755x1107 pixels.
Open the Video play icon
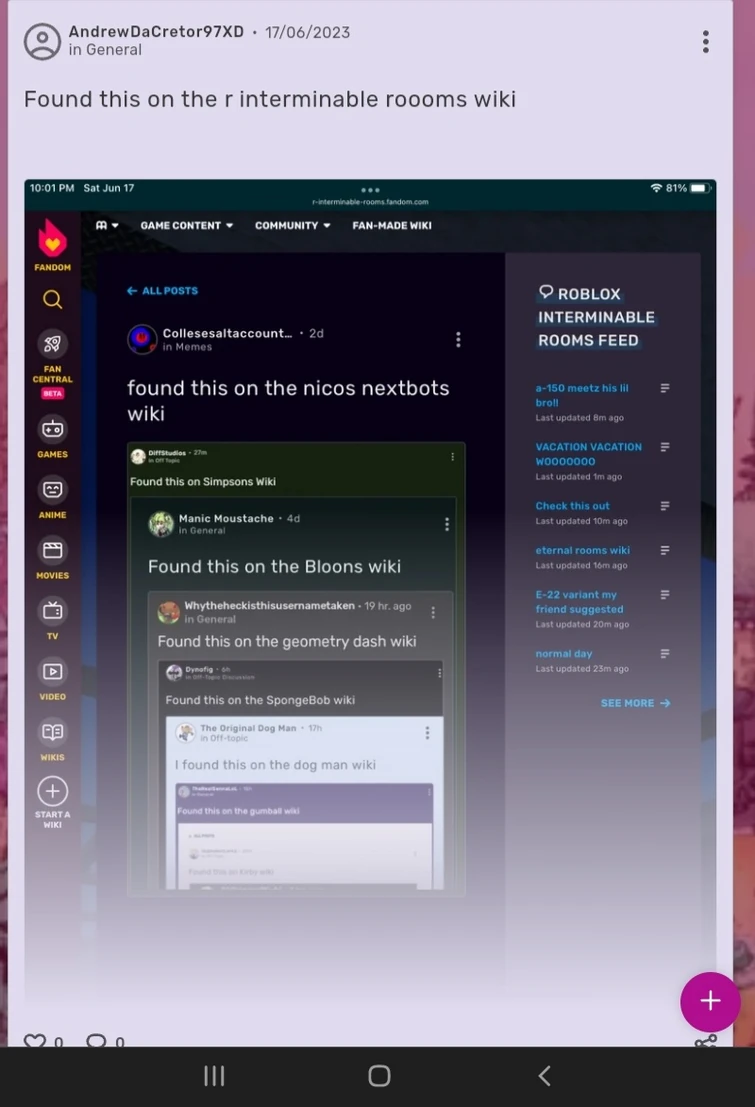pos(52,671)
